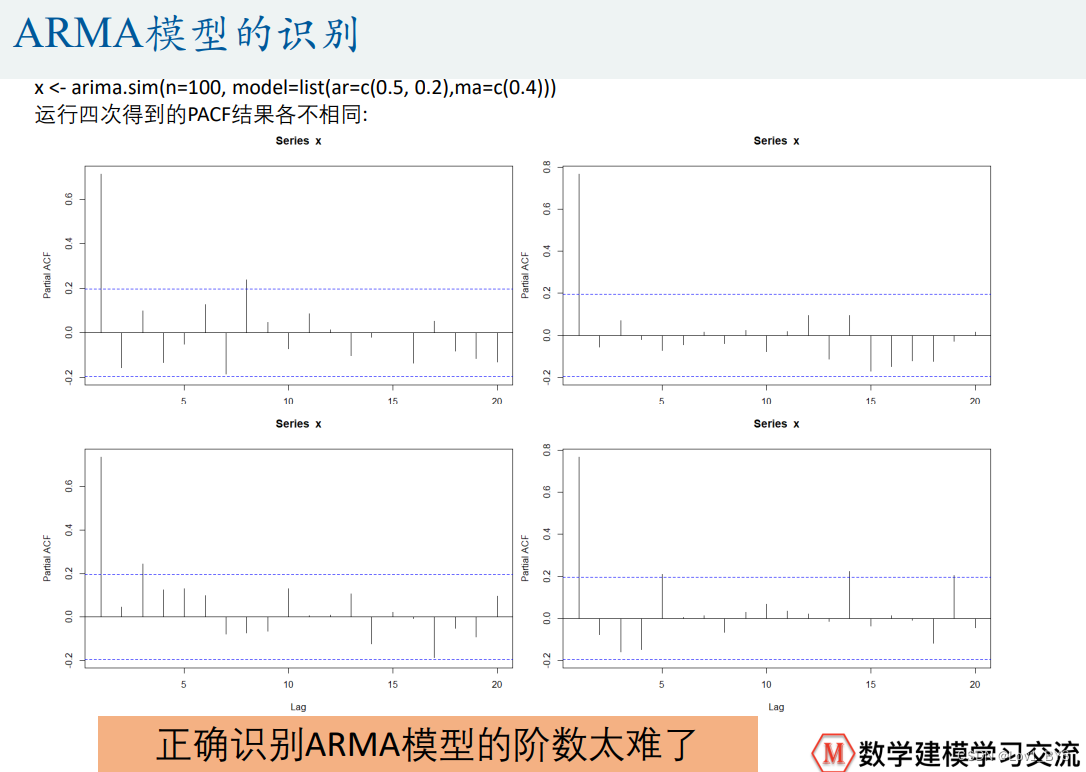This screenshot has height=772, width=1086.
Task: Click the bottom-right plot's Series x title
Action: tap(776, 424)
